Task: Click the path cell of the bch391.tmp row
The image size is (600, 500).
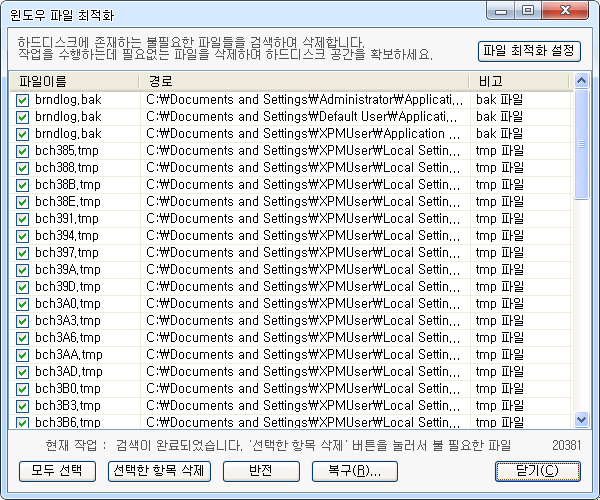Action: 303,219
